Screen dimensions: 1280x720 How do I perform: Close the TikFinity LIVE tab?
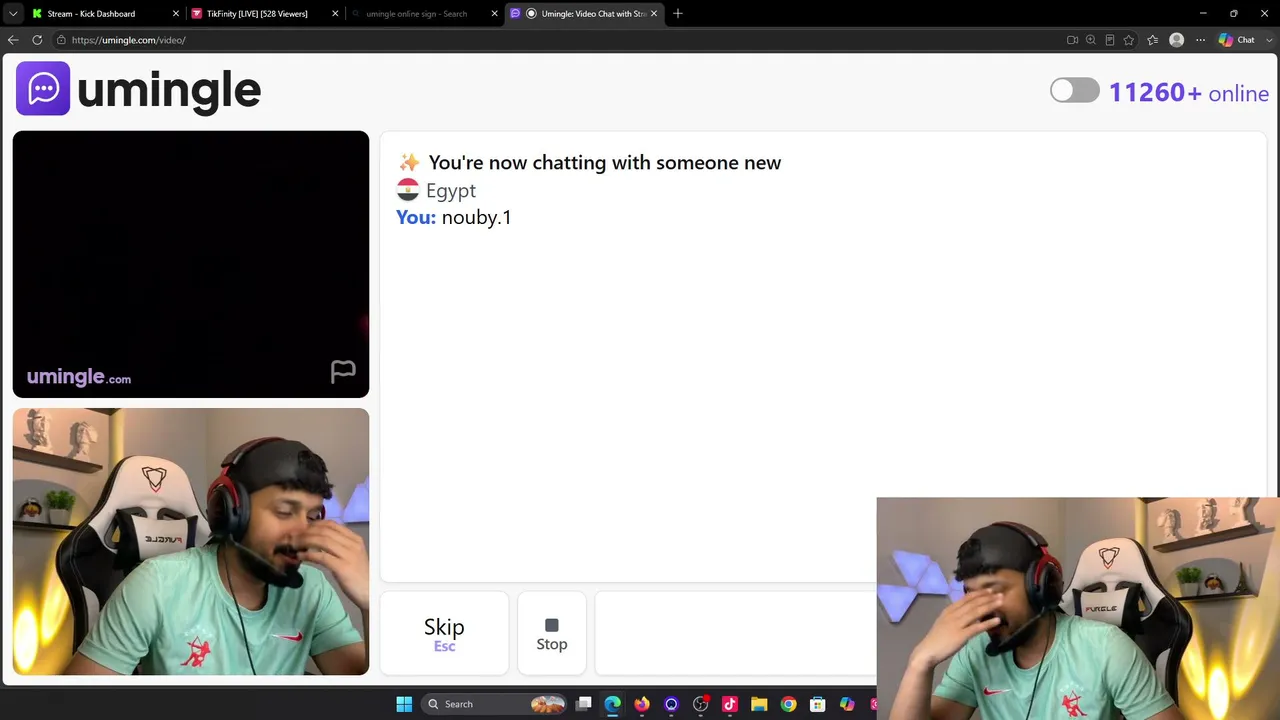(335, 14)
